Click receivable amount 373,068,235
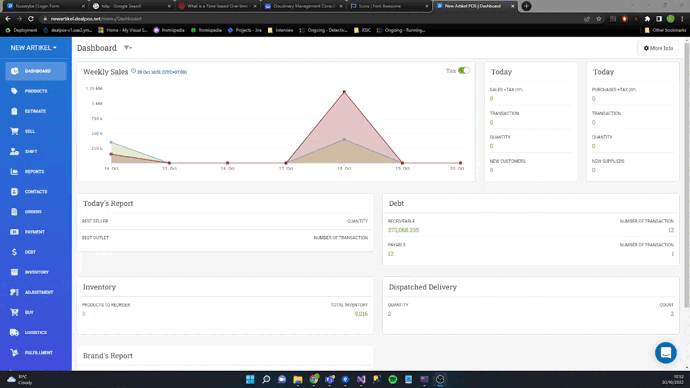Viewport: 690px width, 388px height. pos(403,230)
